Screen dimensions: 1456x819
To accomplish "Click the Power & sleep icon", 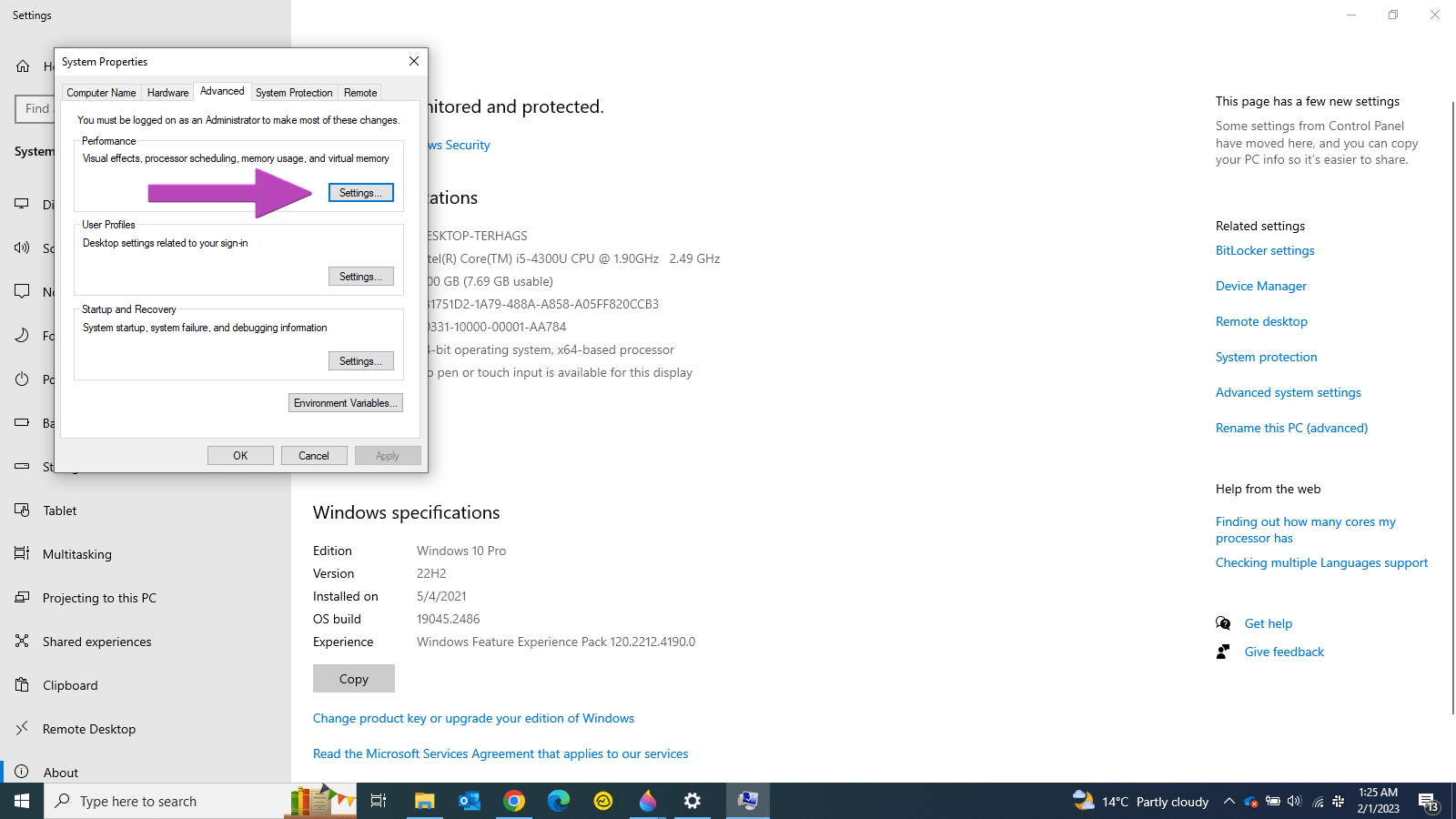I will pyautogui.click(x=22, y=379).
